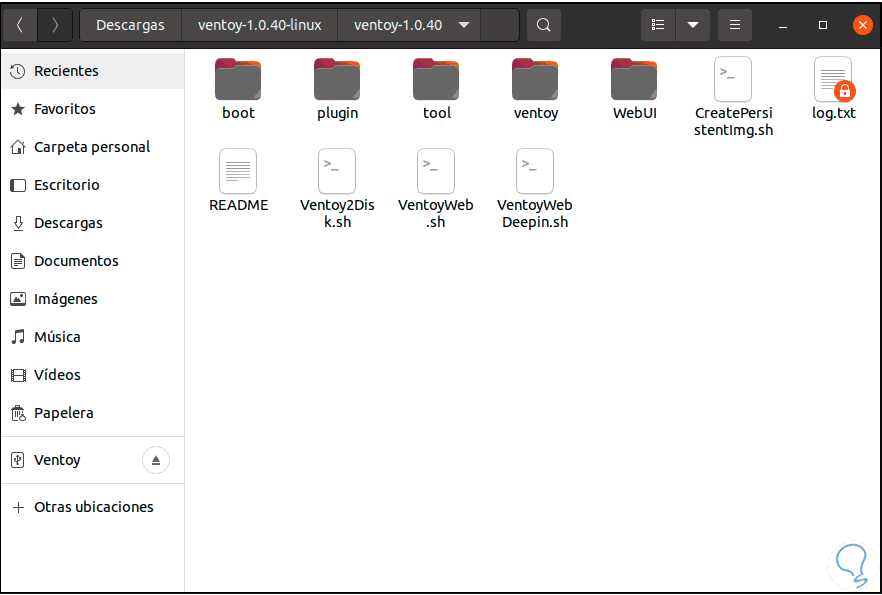Click the README file name label
Viewport: 882px width, 595px height.
tap(238, 205)
